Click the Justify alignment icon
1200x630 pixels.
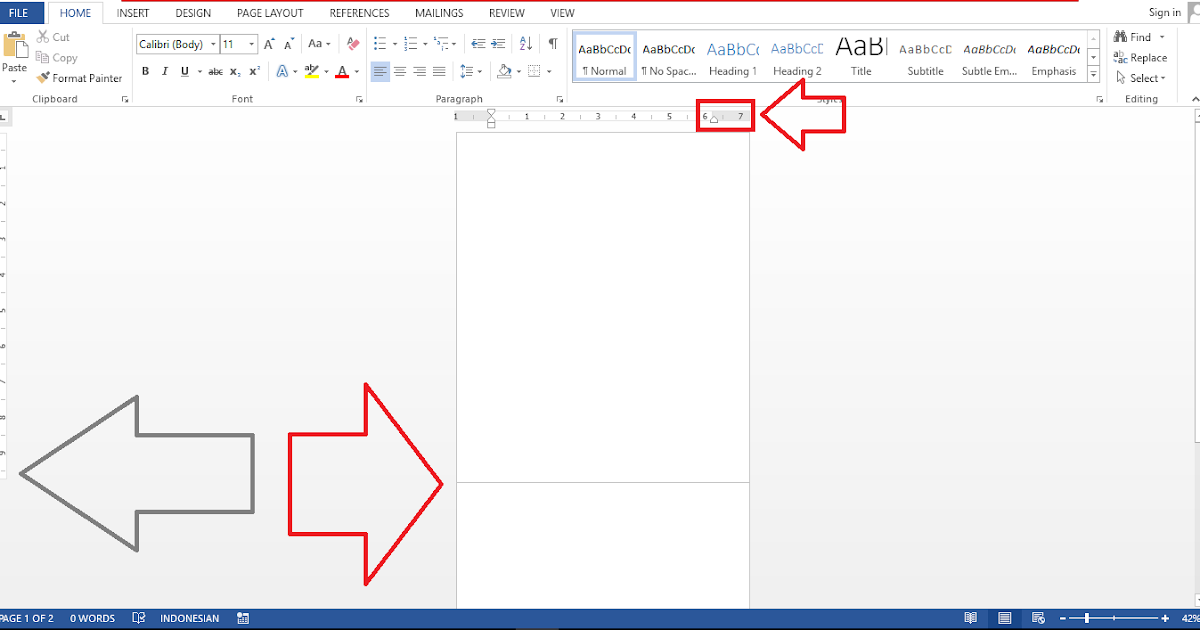click(439, 71)
